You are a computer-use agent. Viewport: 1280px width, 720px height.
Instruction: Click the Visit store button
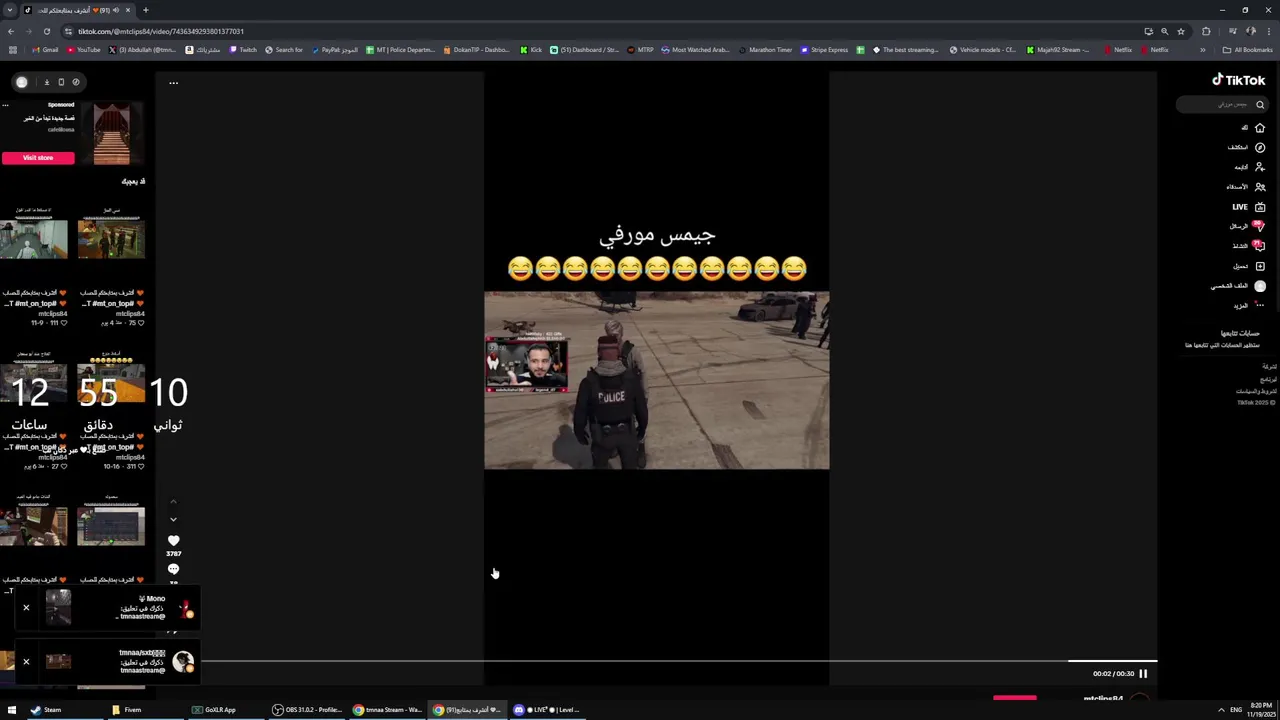(38, 157)
